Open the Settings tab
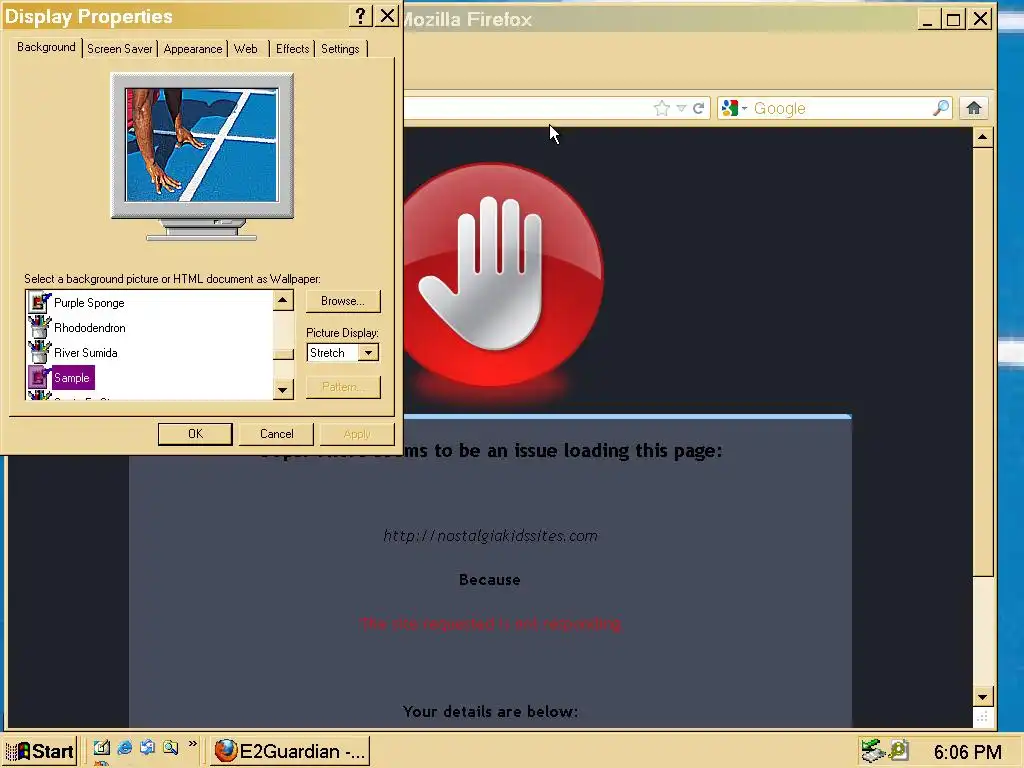1024x768 pixels. click(340, 49)
